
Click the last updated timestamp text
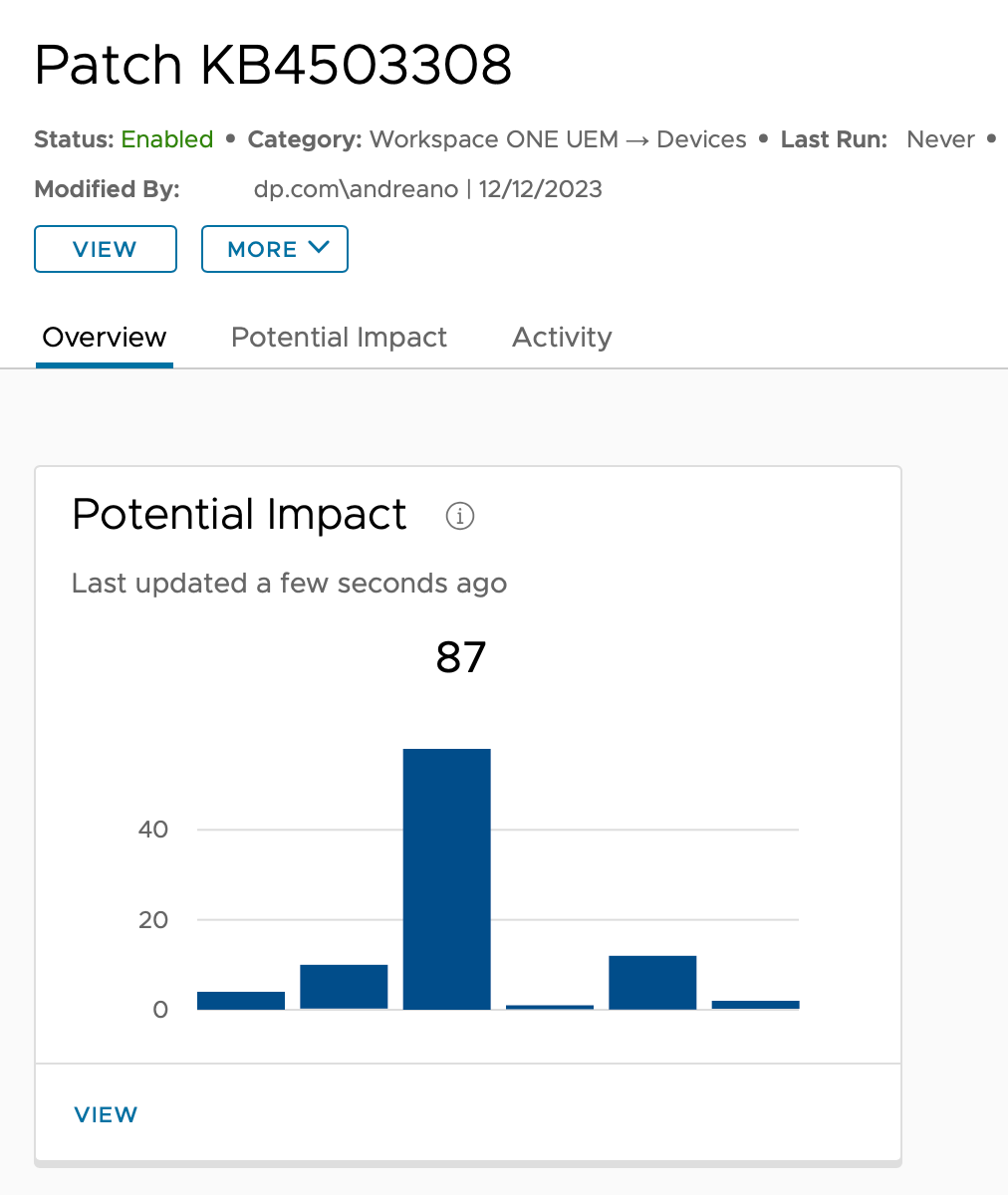tap(288, 584)
